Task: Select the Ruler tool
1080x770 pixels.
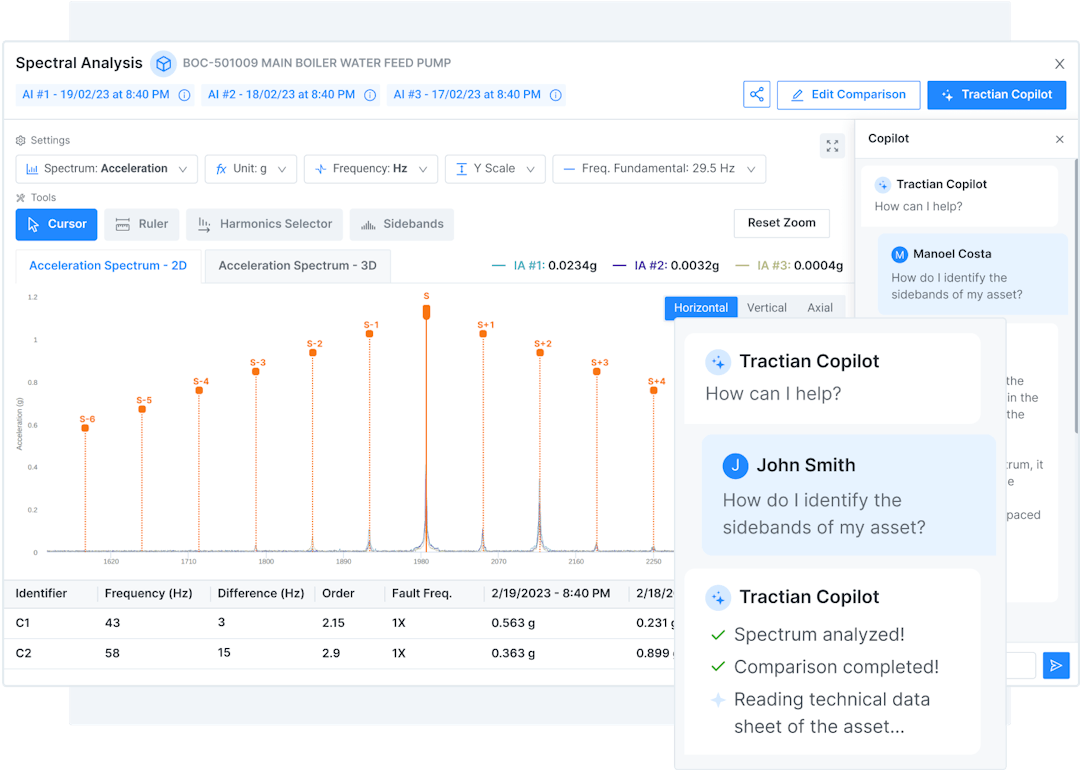Action: coord(141,224)
